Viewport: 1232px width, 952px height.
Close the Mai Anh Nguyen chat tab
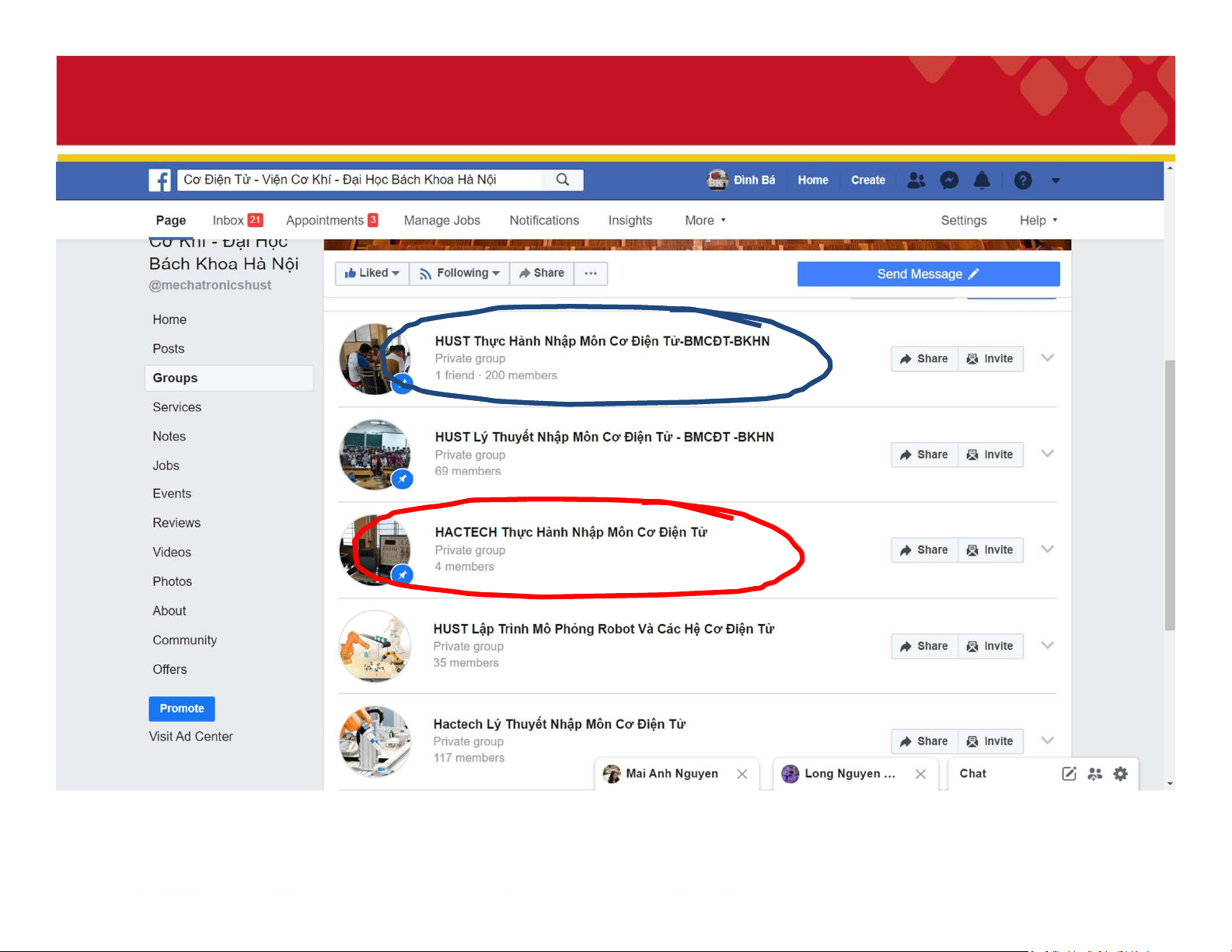tap(742, 774)
